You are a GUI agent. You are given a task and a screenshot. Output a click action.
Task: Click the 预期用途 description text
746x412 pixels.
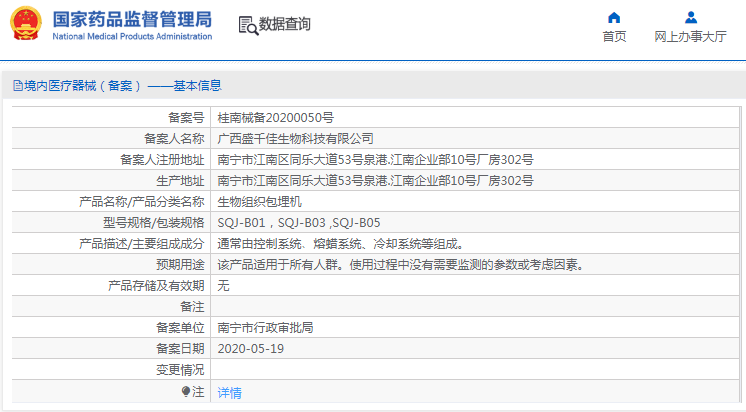[x=400, y=265]
